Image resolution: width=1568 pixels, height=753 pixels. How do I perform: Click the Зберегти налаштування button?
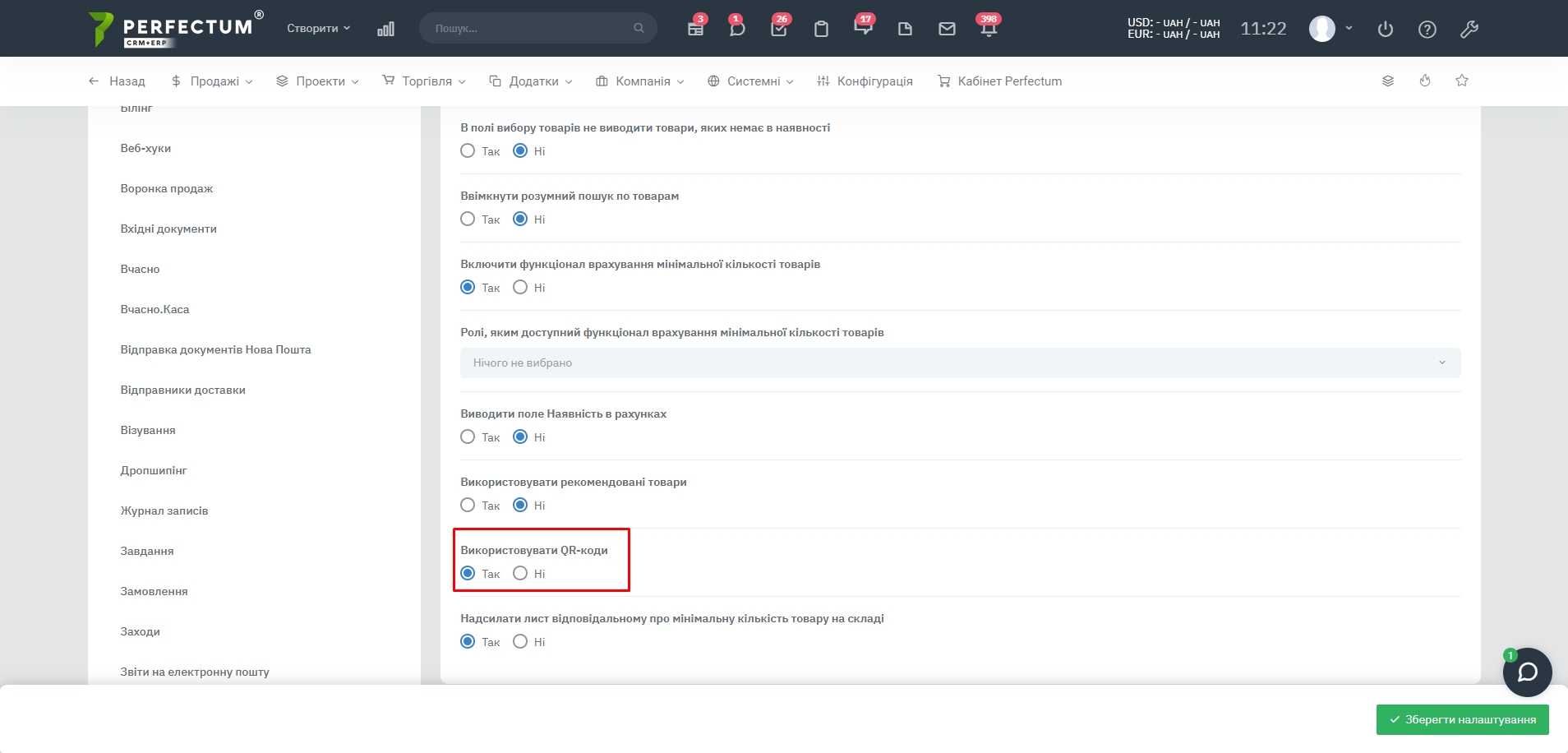pos(1462,719)
